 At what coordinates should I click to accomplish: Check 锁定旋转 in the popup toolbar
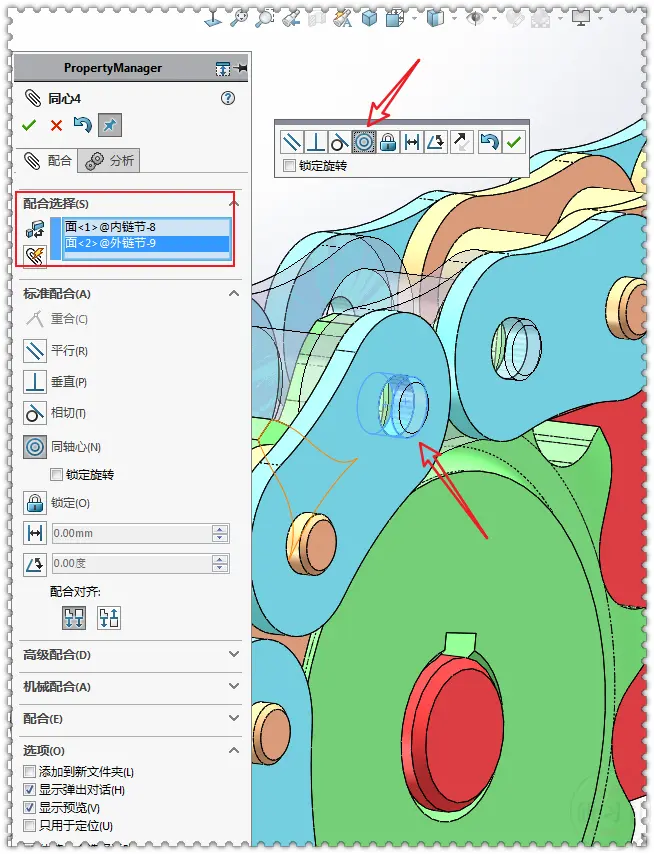click(x=289, y=165)
